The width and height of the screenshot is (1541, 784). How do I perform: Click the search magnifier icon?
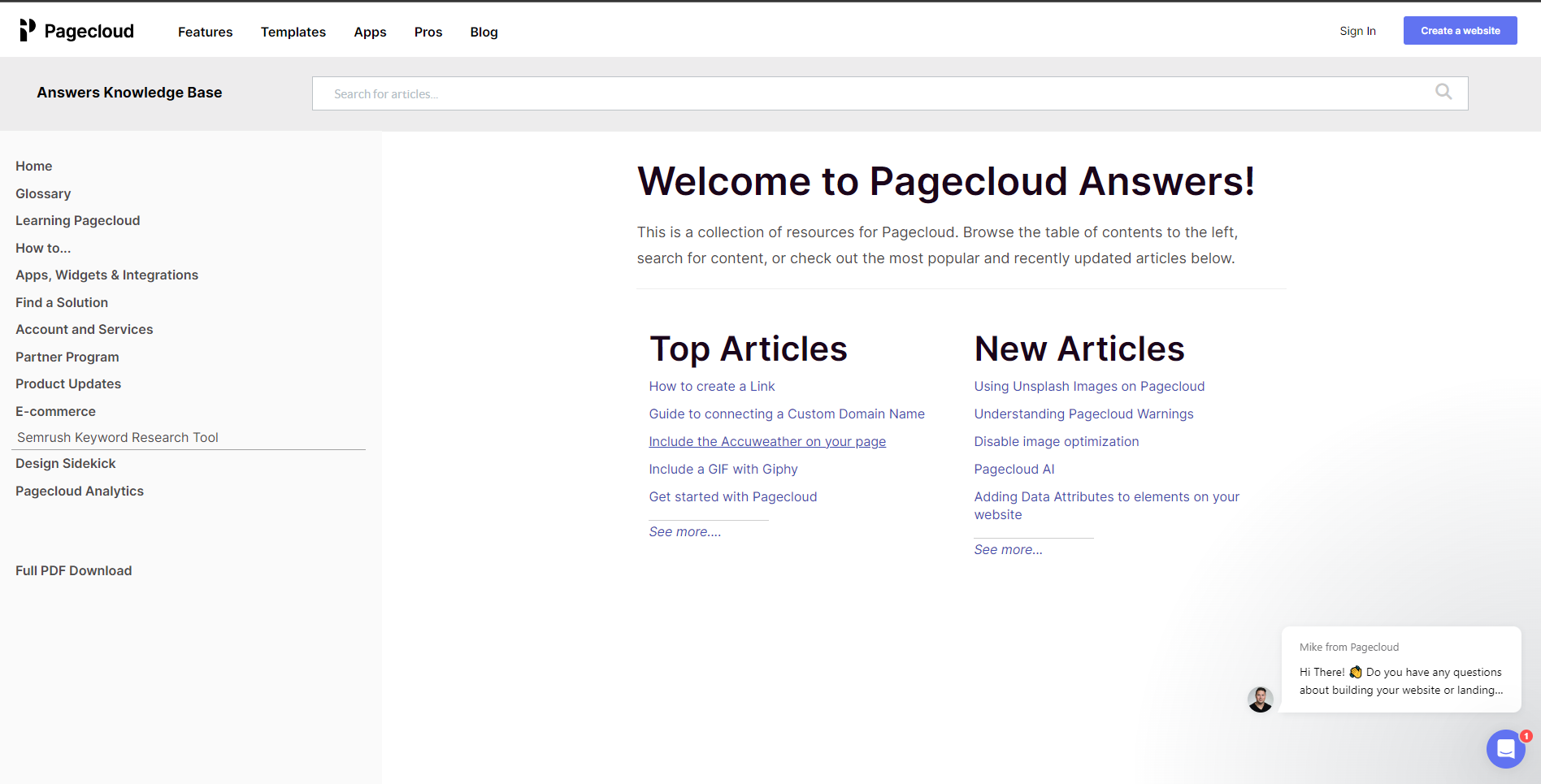pyautogui.click(x=1443, y=92)
